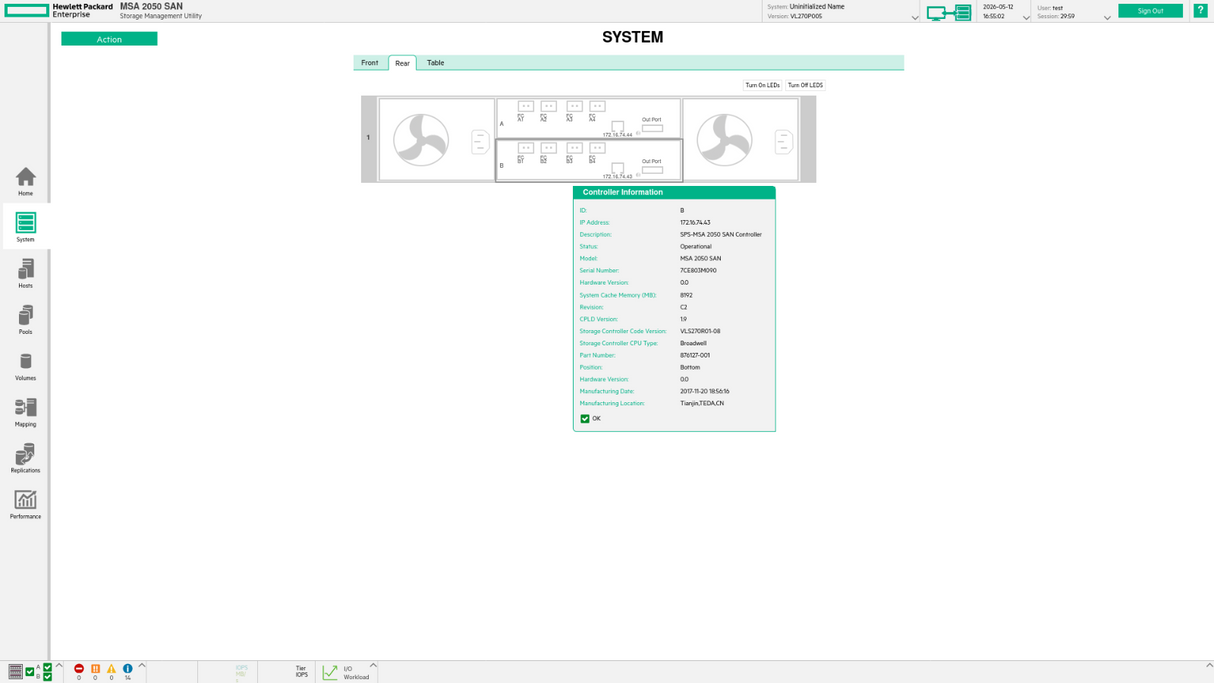Screen dimensions: 1214x683
Task: Select FC port A4 on controller A
Action: [597, 106]
